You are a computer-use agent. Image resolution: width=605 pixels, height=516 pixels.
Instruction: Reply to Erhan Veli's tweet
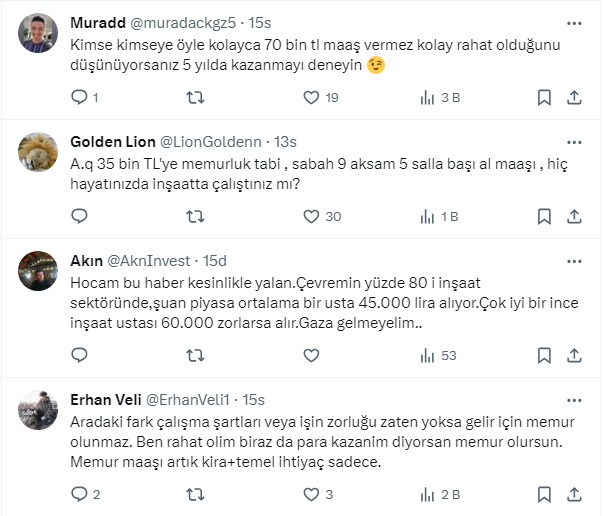pos(81,494)
